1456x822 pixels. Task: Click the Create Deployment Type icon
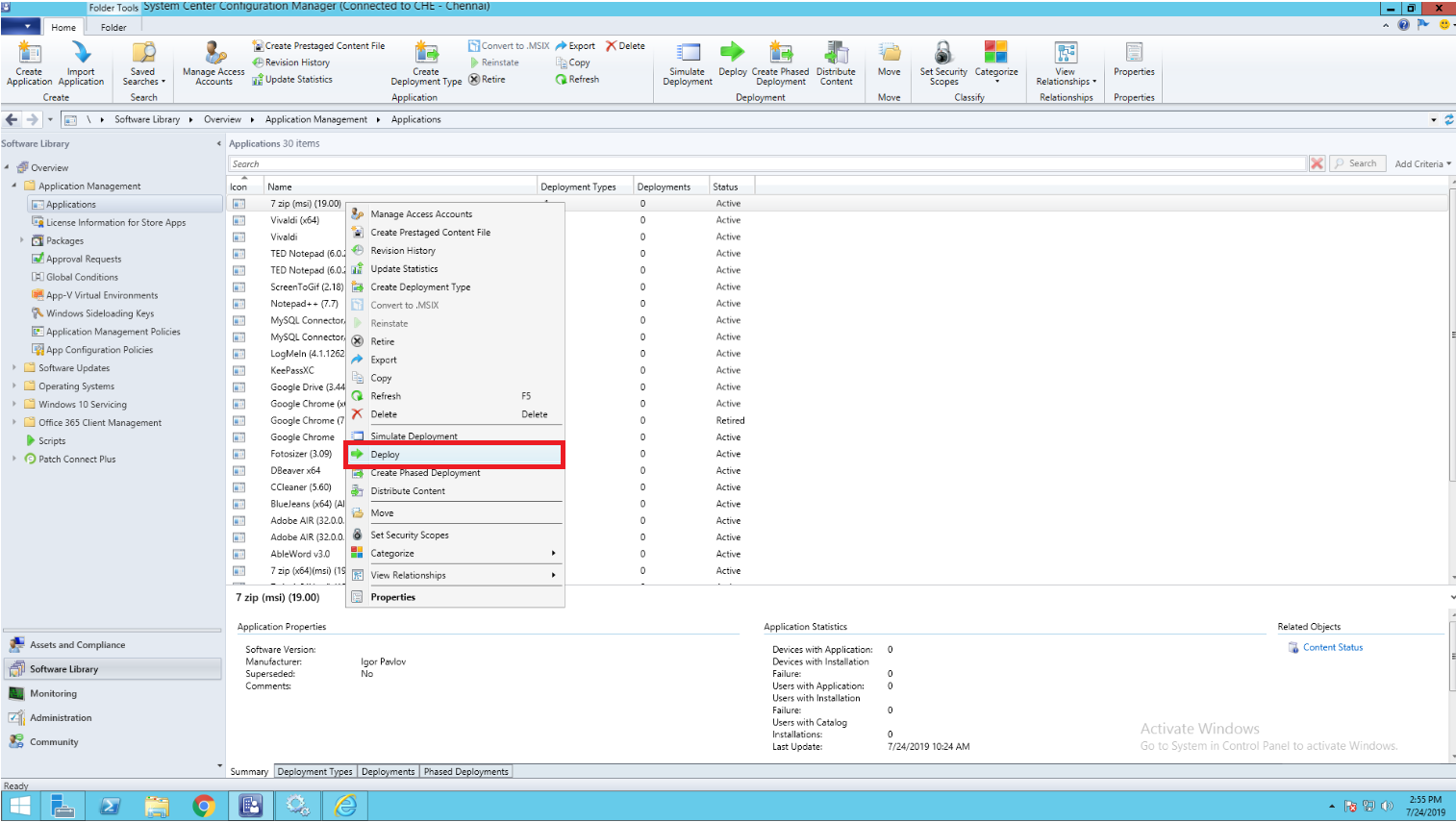coord(424,64)
